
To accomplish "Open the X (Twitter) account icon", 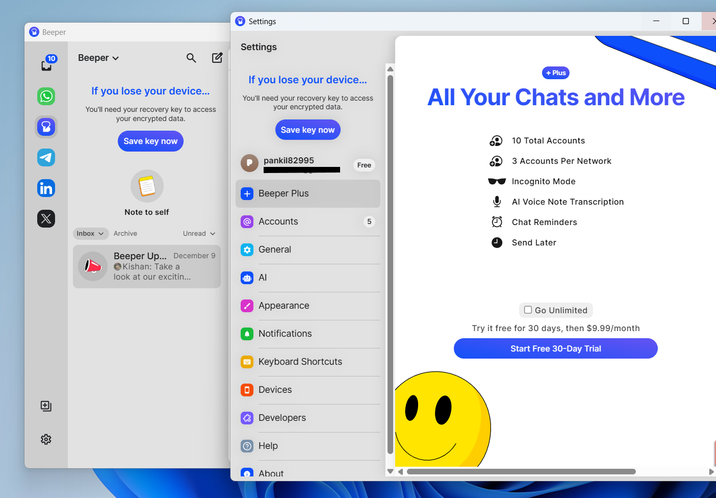I will tap(46, 219).
